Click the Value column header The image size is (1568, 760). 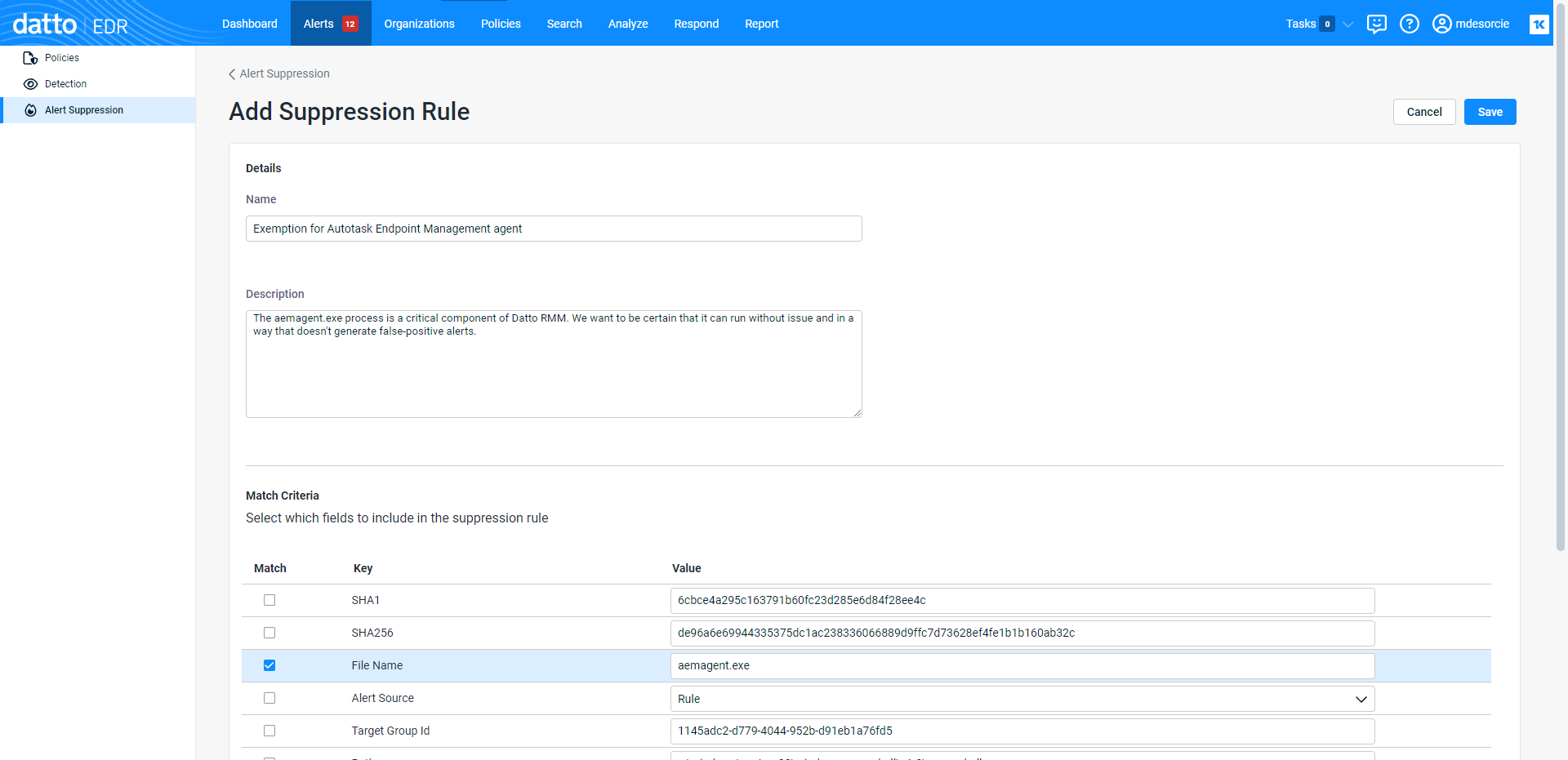click(x=687, y=568)
